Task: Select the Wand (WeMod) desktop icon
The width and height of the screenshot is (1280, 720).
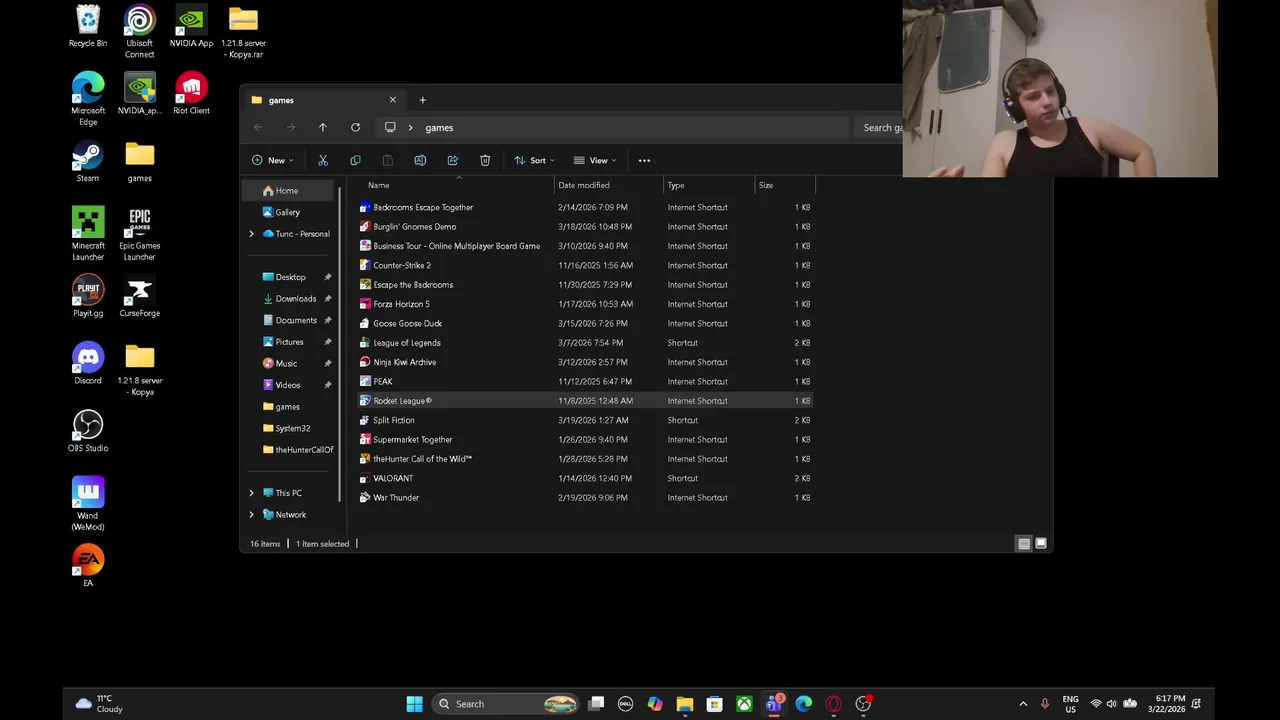Action: pos(88,504)
